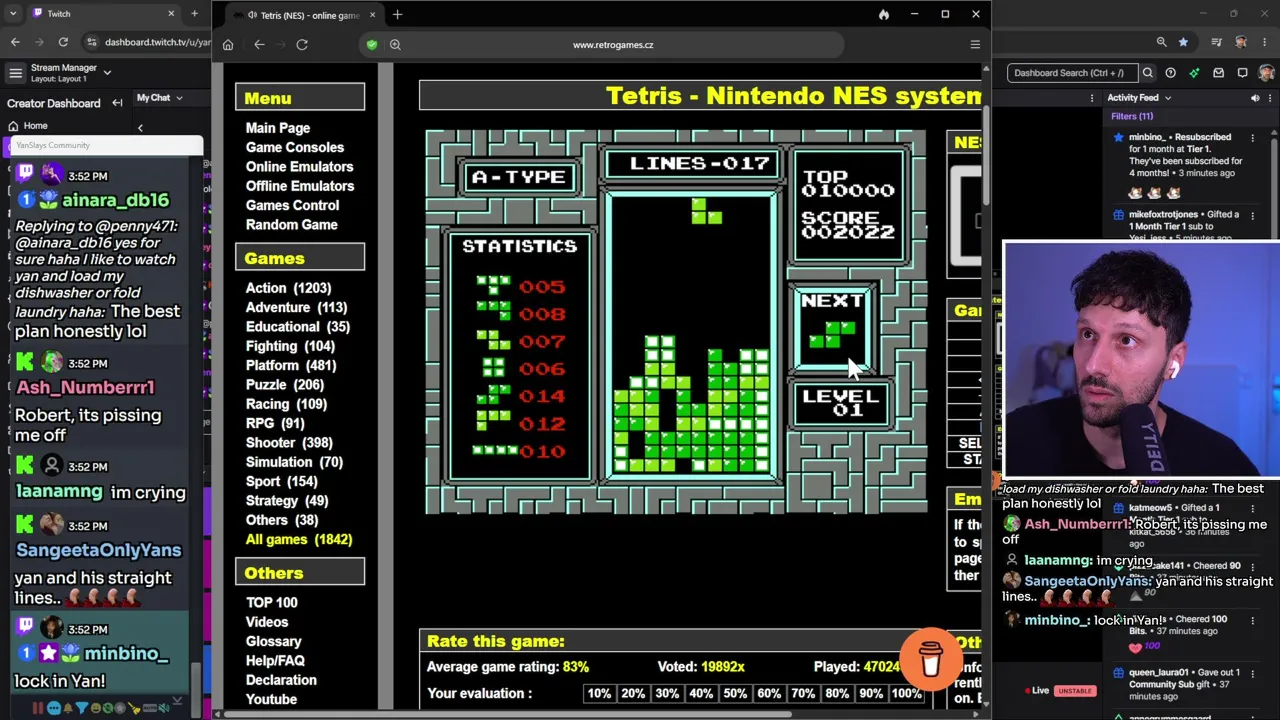Close the Twitch tab in the background browser
This screenshot has height=720, width=1280.
[x=171, y=14]
